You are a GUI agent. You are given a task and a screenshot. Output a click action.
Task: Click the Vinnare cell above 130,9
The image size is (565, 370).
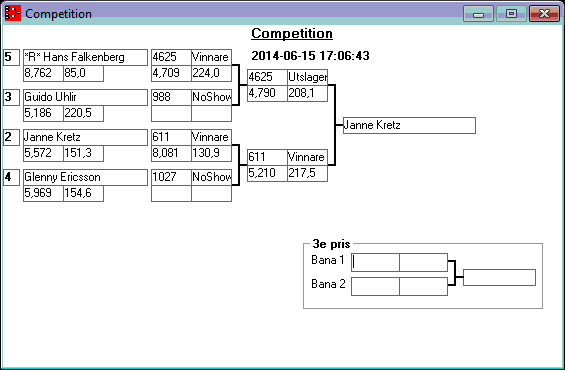pyautogui.click(x=212, y=137)
